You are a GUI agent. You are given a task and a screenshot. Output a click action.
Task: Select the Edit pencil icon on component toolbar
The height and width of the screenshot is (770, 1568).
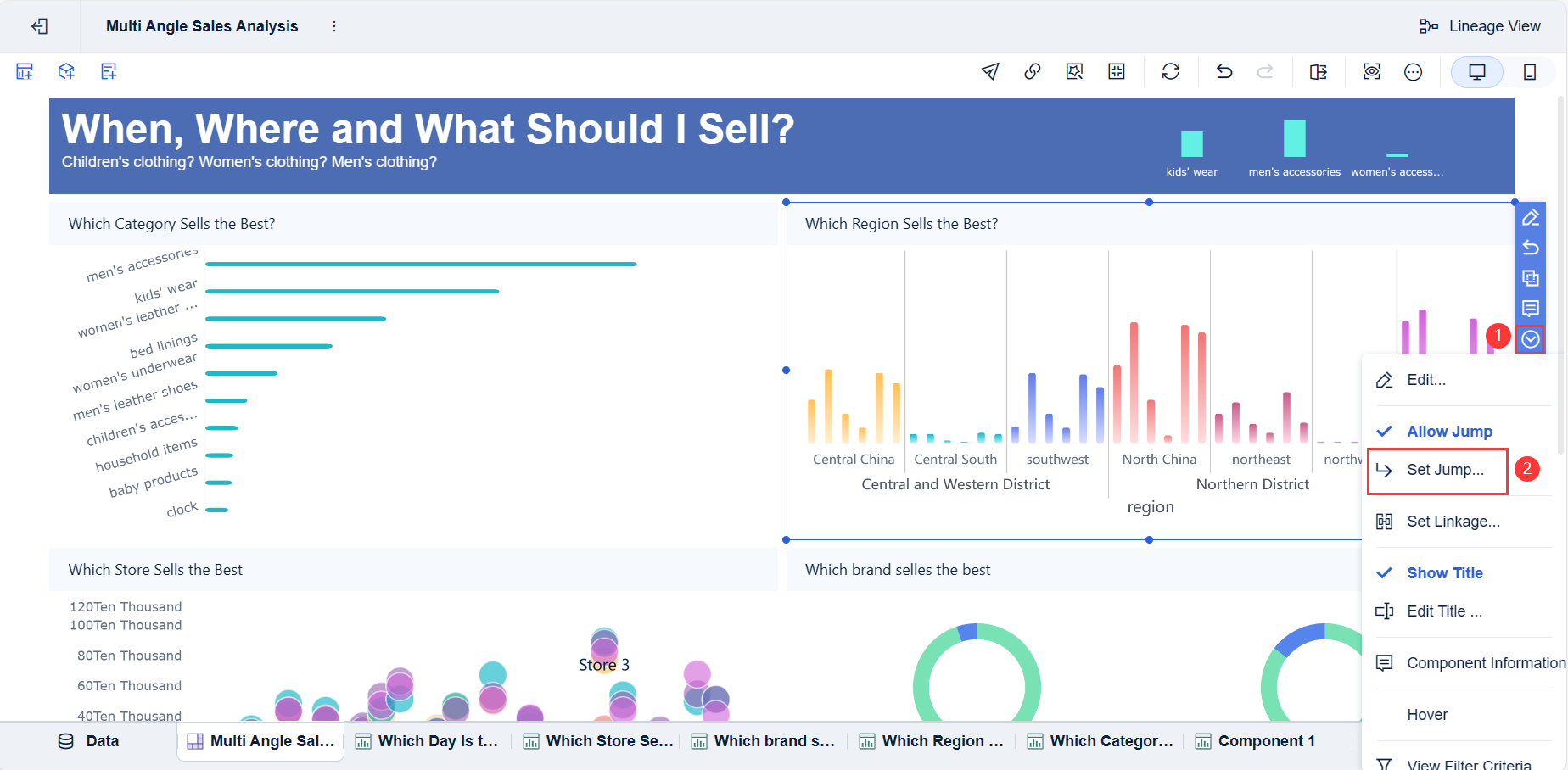(x=1531, y=217)
